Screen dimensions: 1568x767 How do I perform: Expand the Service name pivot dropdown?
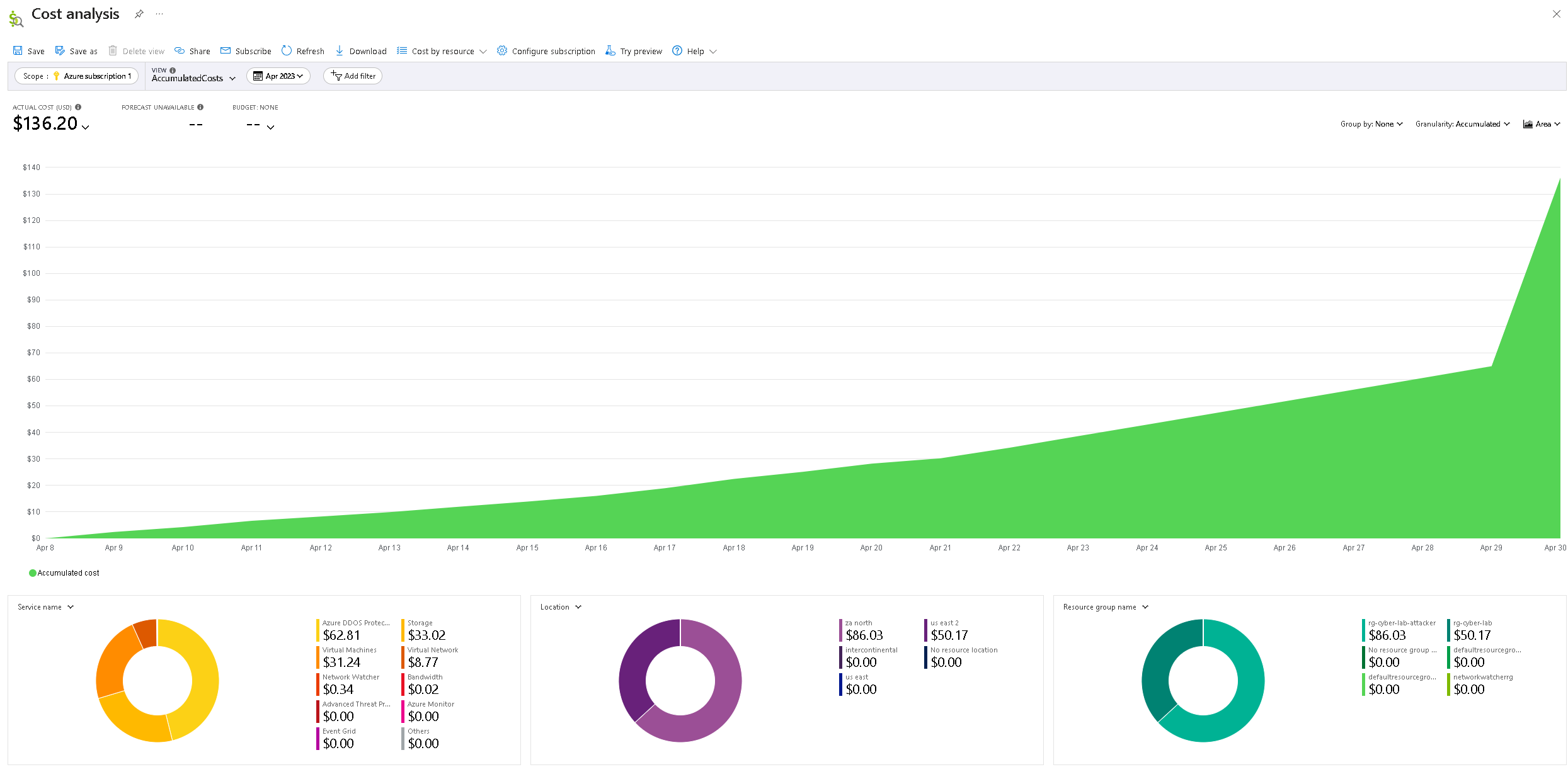46,607
